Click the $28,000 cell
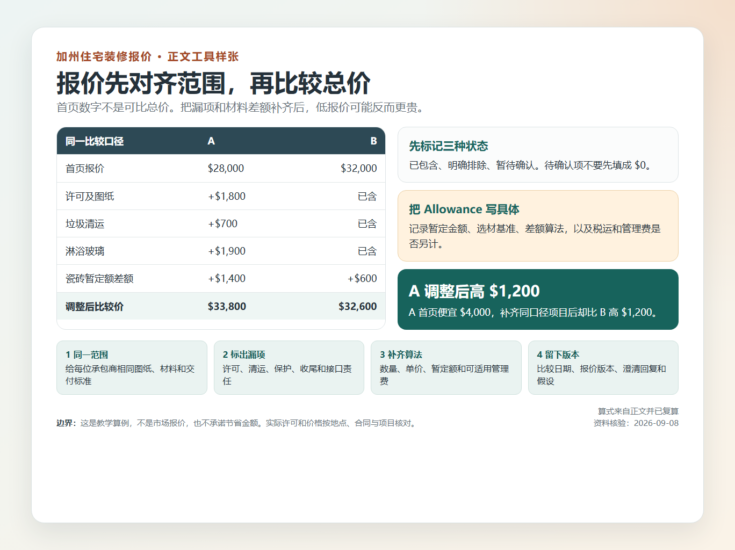This screenshot has height=550, width=735. (225, 168)
